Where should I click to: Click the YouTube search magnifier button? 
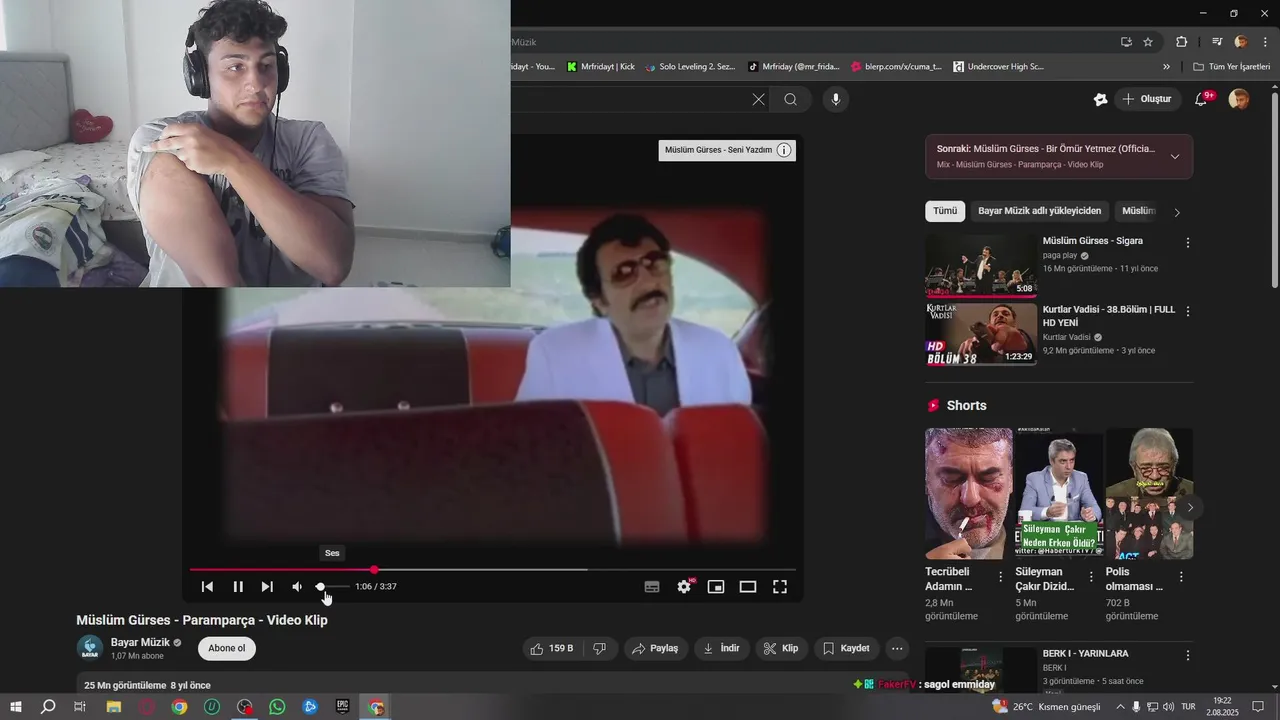click(791, 99)
